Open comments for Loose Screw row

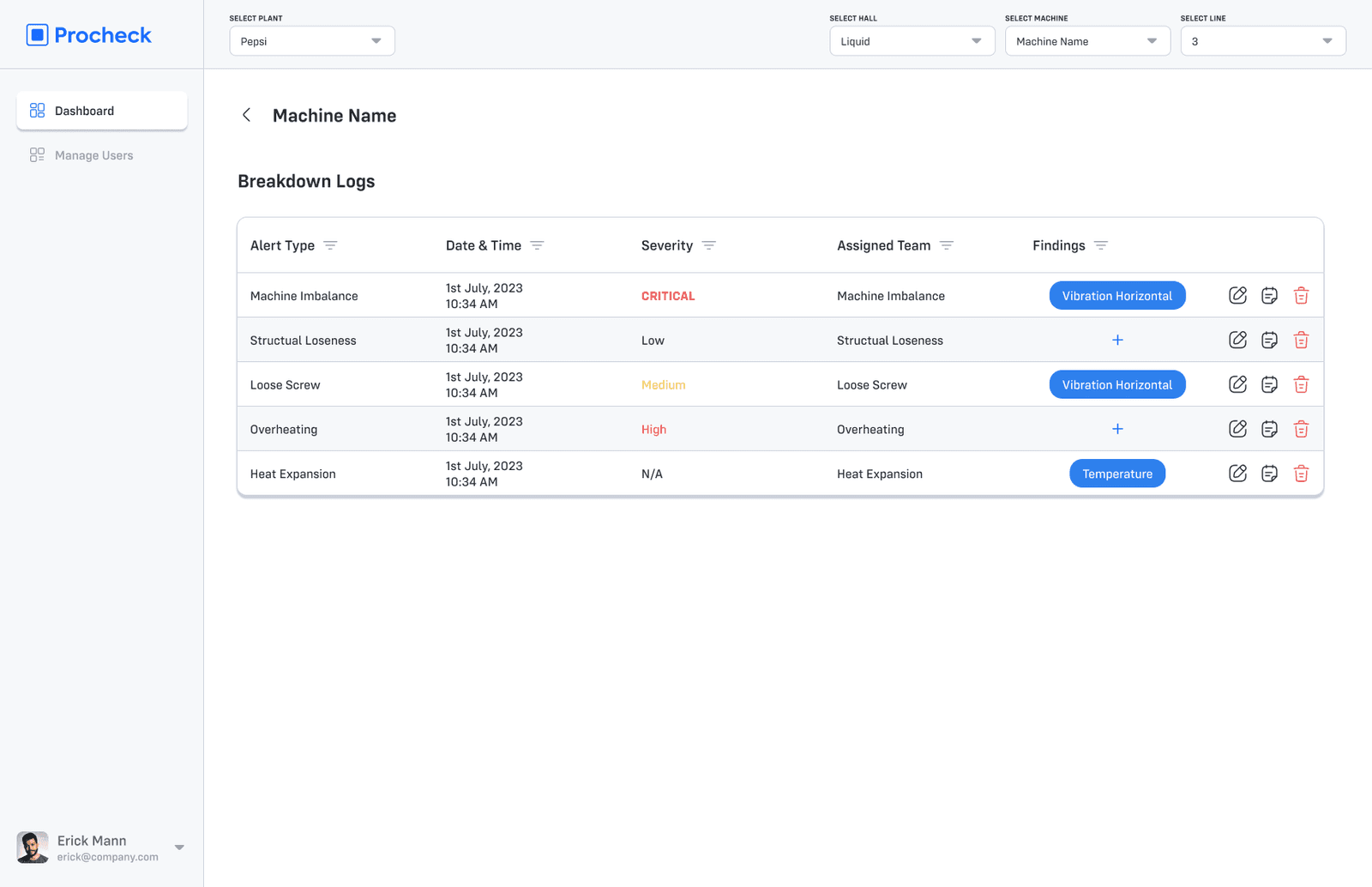click(x=1269, y=384)
